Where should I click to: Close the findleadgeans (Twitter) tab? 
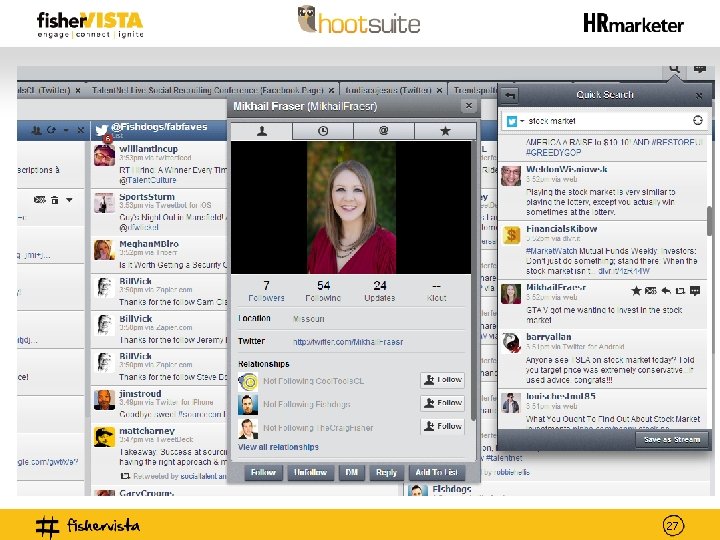tap(439, 90)
